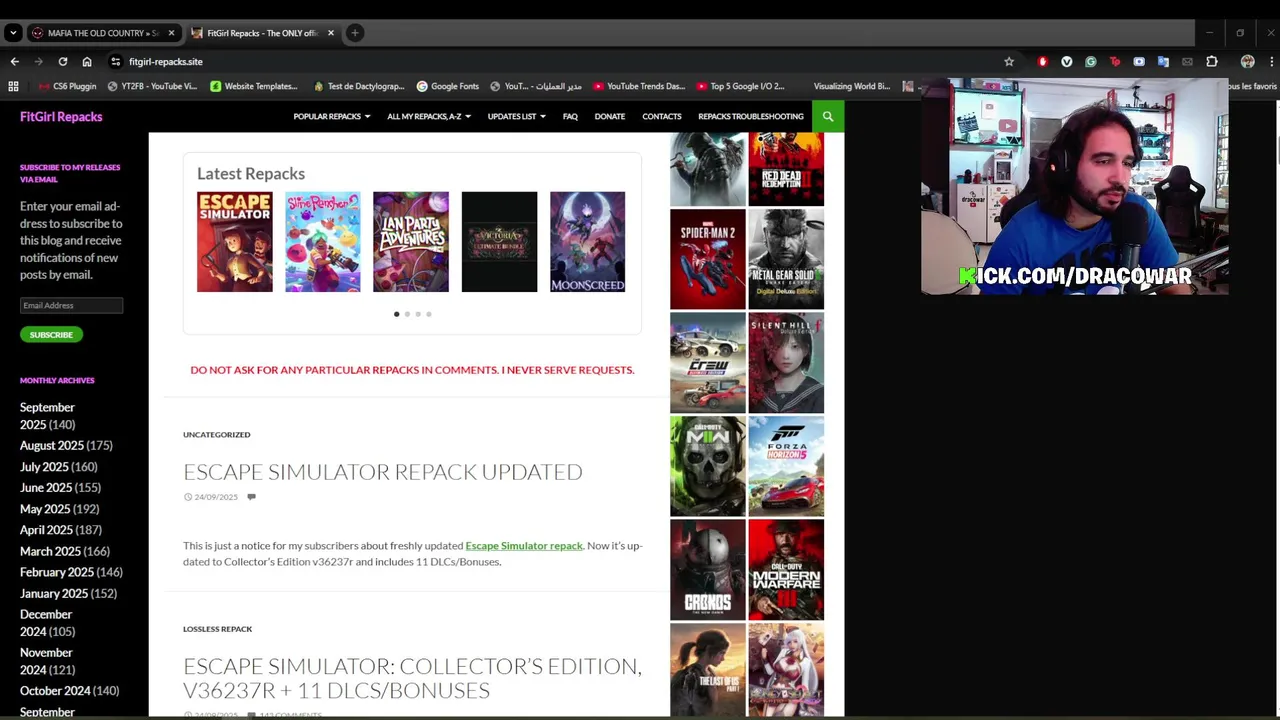Open the camera screenshot extension
The image size is (1280, 720).
pos(1139,62)
